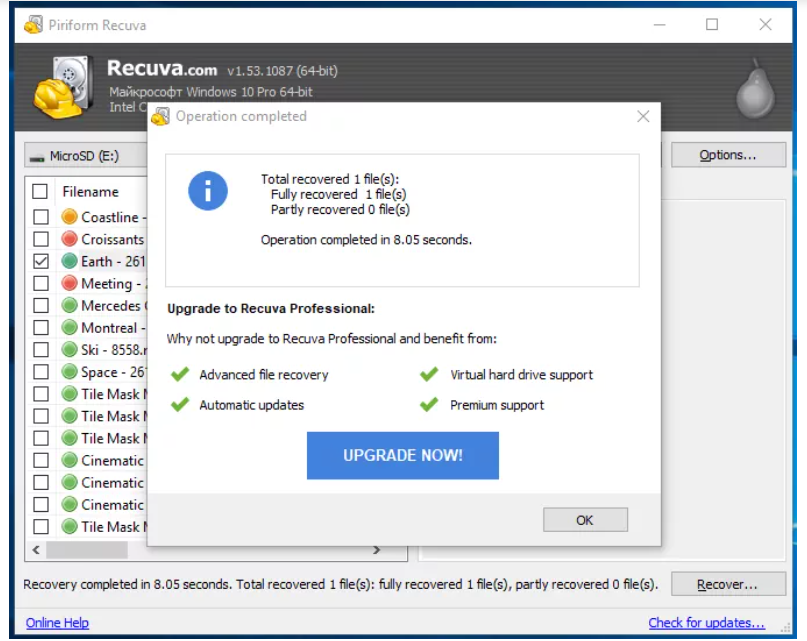The width and height of the screenshot is (807, 641).
Task: Open the Options... button
Action: 728,155
